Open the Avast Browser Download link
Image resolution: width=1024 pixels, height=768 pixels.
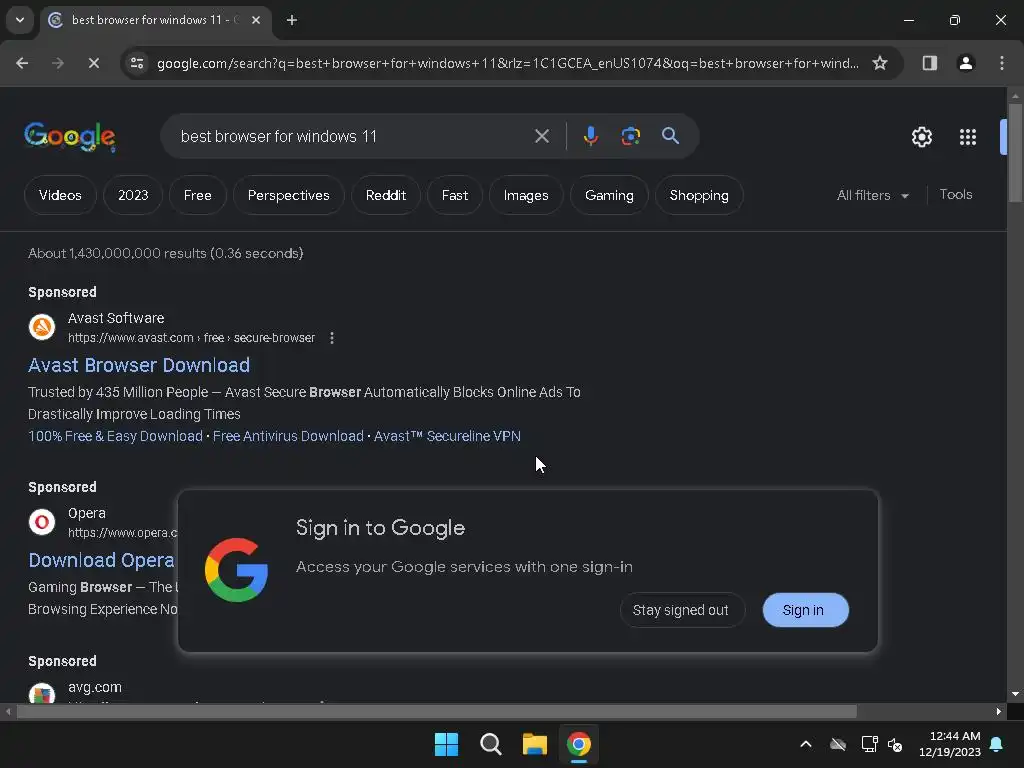pyautogui.click(x=139, y=365)
